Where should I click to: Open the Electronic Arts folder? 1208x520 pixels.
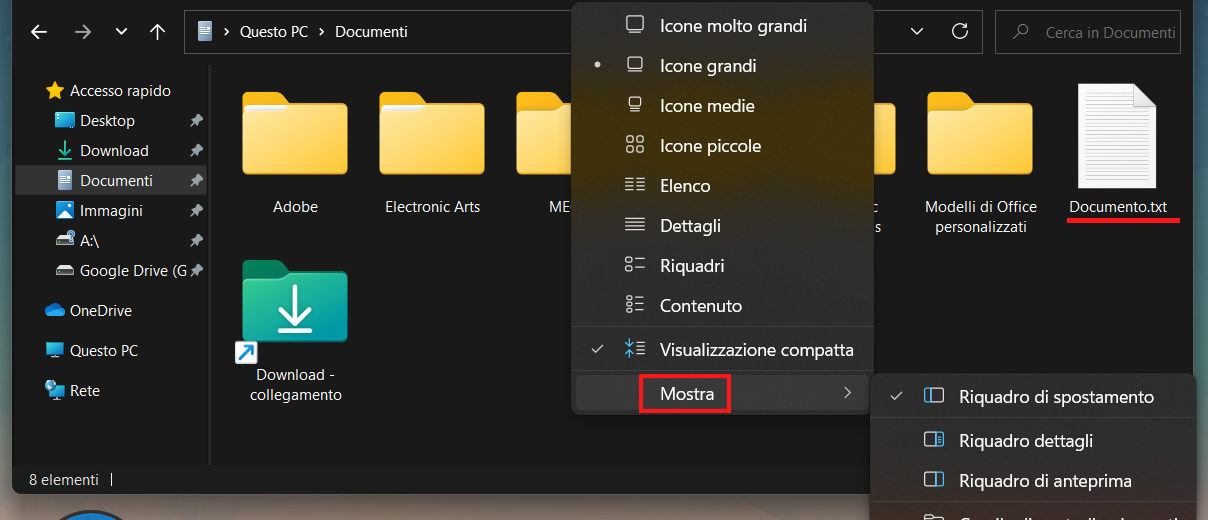pyautogui.click(x=432, y=150)
